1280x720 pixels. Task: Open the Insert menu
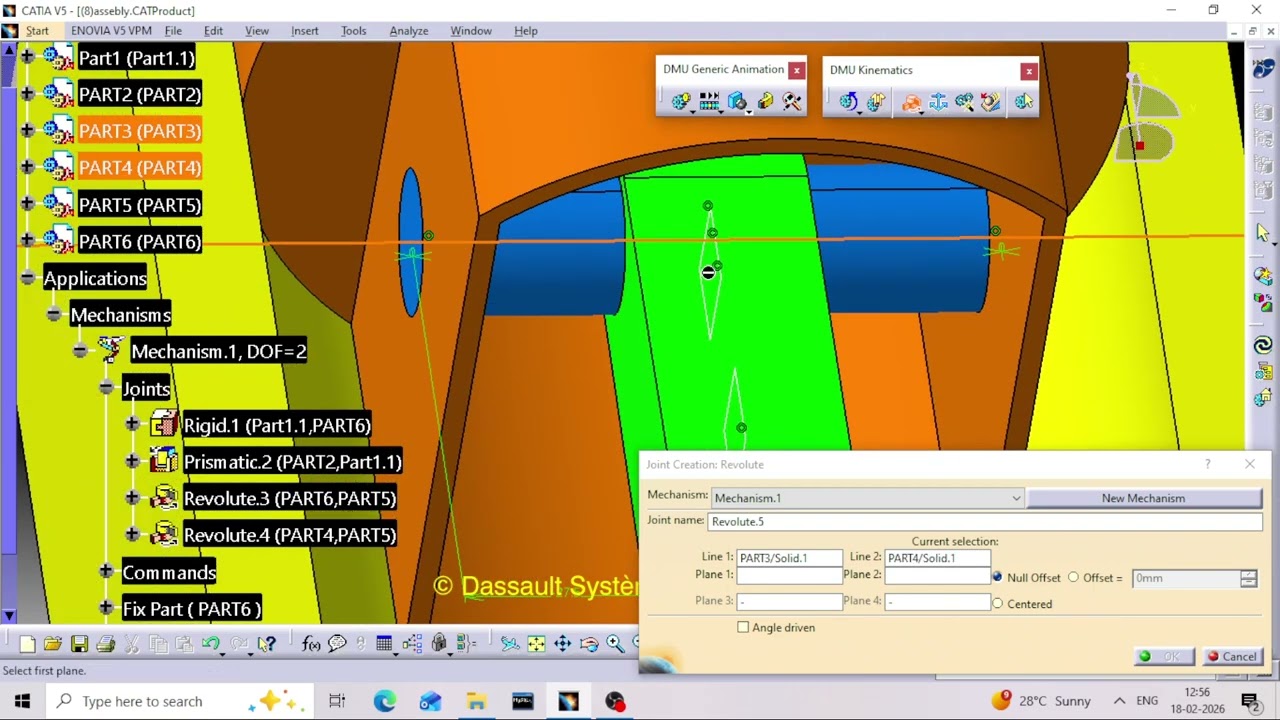(x=305, y=31)
